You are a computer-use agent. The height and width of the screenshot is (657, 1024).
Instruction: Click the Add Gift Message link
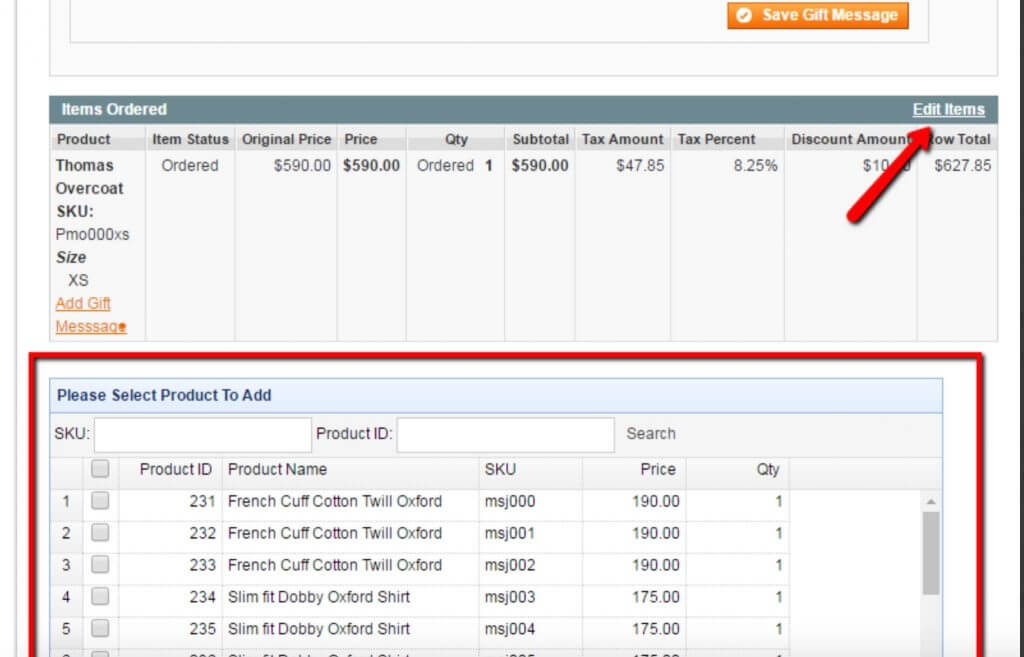click(x=91, y=315)
